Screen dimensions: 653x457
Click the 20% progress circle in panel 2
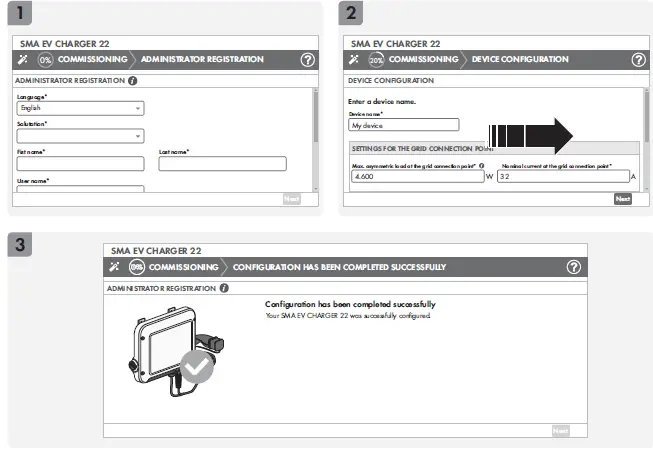[x=376, y=60]
